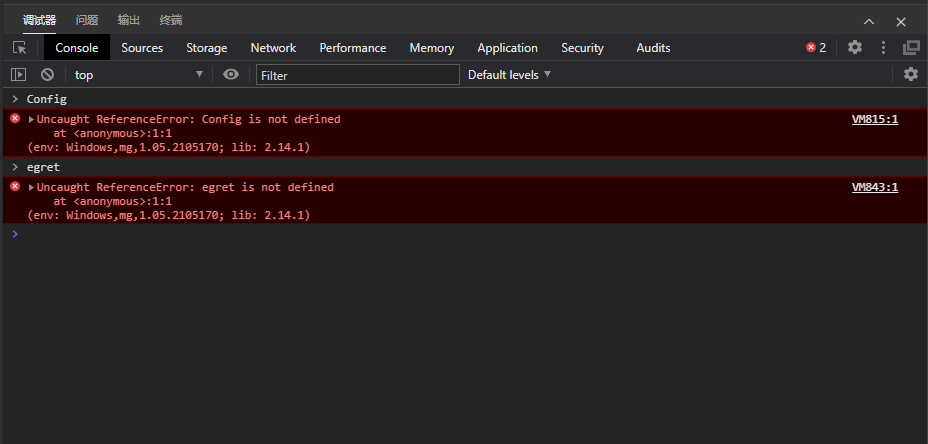The width and height of the screenshot is (928, 444).
Task: Select the 终端 tab
Action: click(171, 20)
